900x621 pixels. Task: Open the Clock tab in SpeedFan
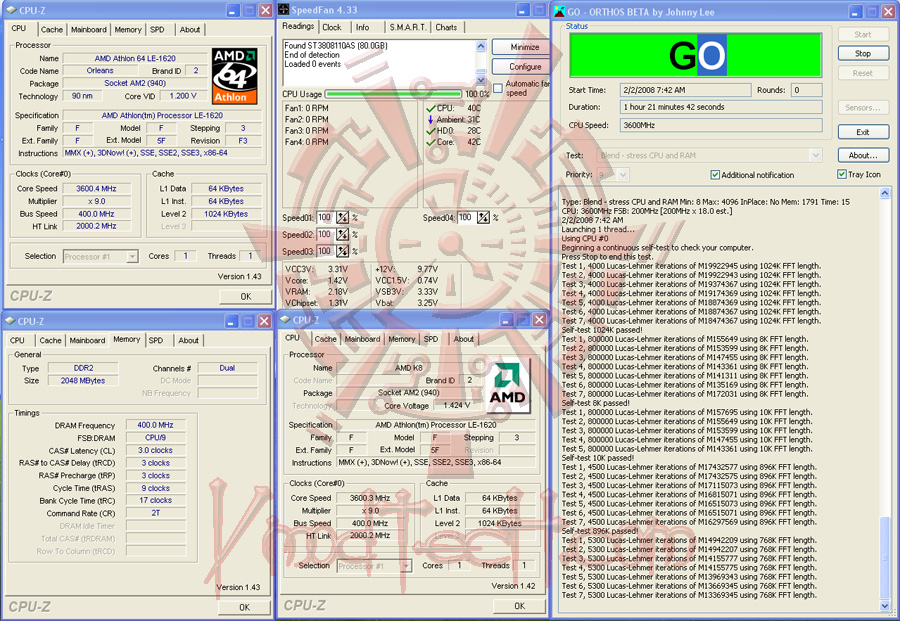332,27
